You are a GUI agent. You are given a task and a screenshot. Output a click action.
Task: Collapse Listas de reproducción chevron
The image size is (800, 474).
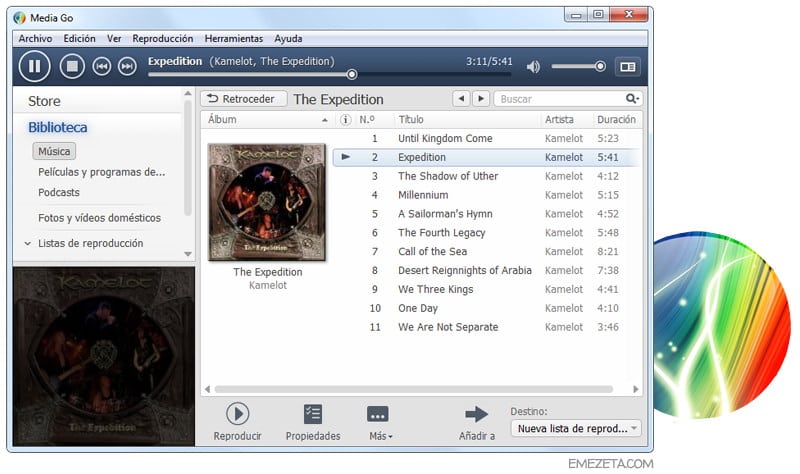[x=28, y=243]
